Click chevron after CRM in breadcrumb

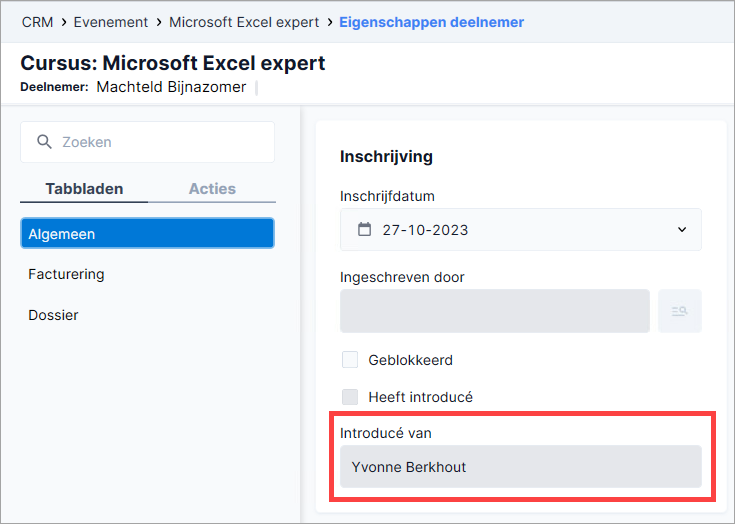click(64, 22)
